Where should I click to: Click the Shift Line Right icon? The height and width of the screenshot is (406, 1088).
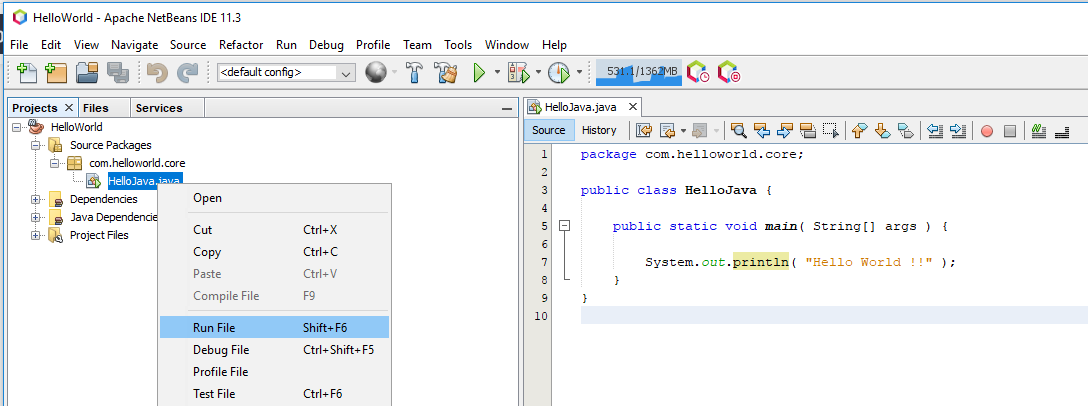pos(958,130)
